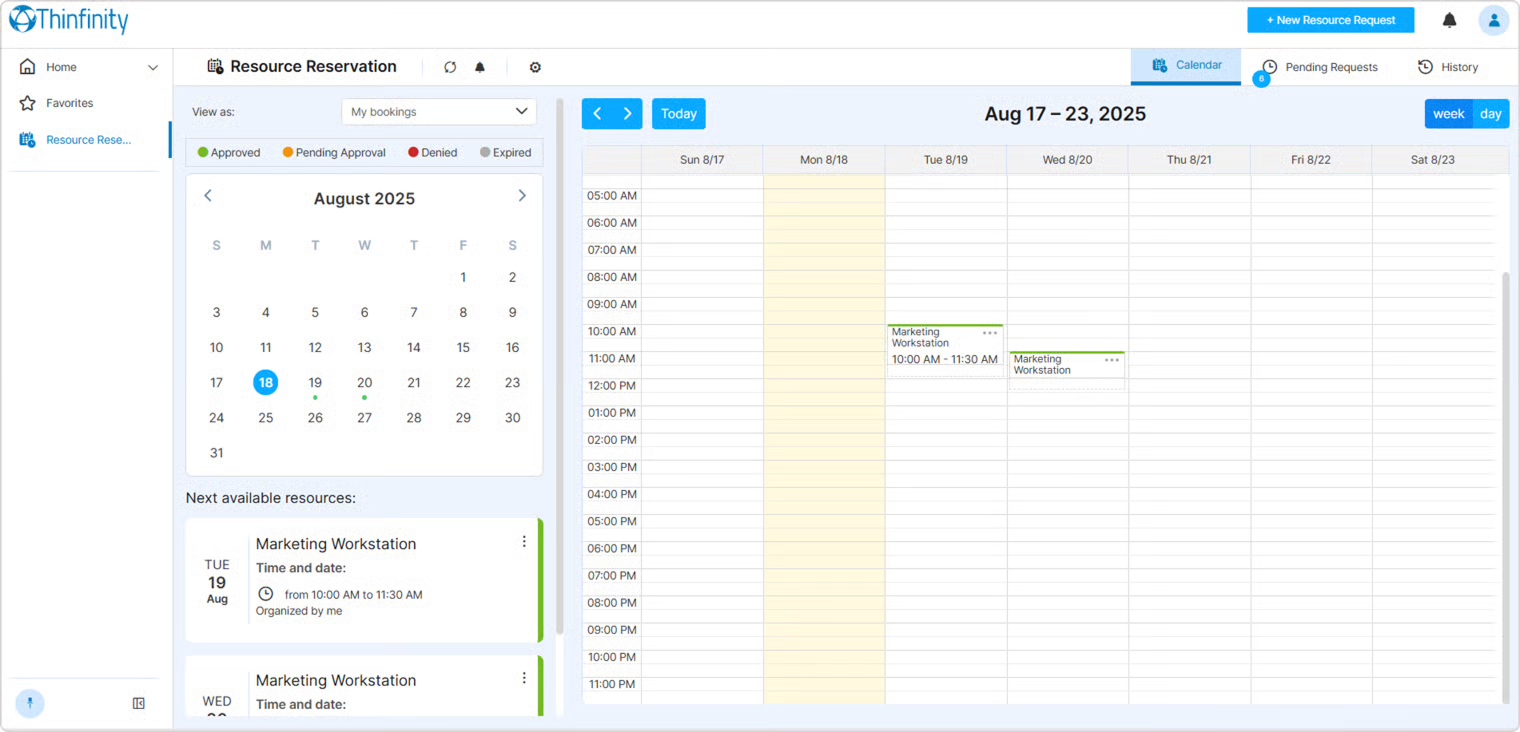Open options for Tue 19 Marketing Workstation card

point(524,542)
